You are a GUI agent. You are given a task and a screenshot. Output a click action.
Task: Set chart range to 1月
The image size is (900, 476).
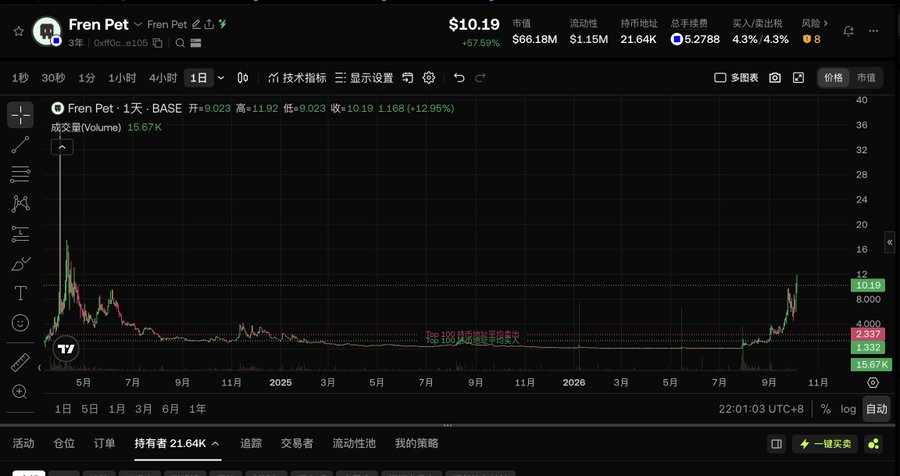pos(117,409)
